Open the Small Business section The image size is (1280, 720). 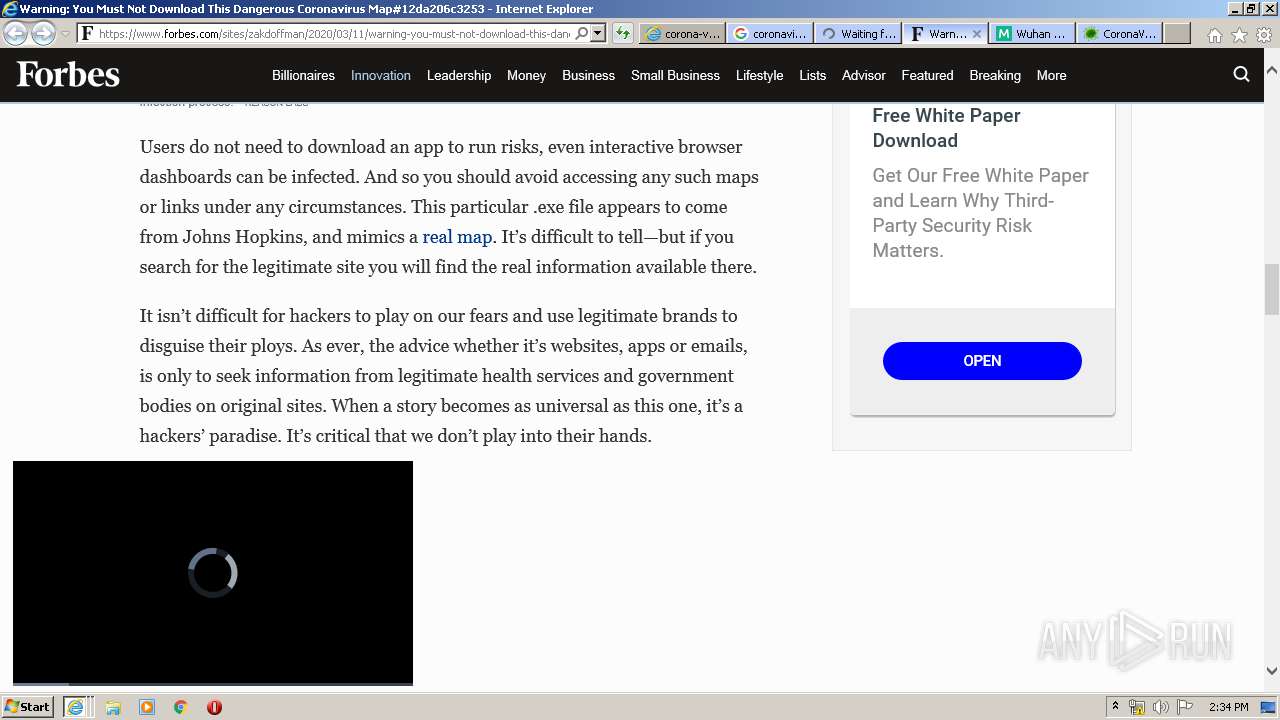pos(675,75)
